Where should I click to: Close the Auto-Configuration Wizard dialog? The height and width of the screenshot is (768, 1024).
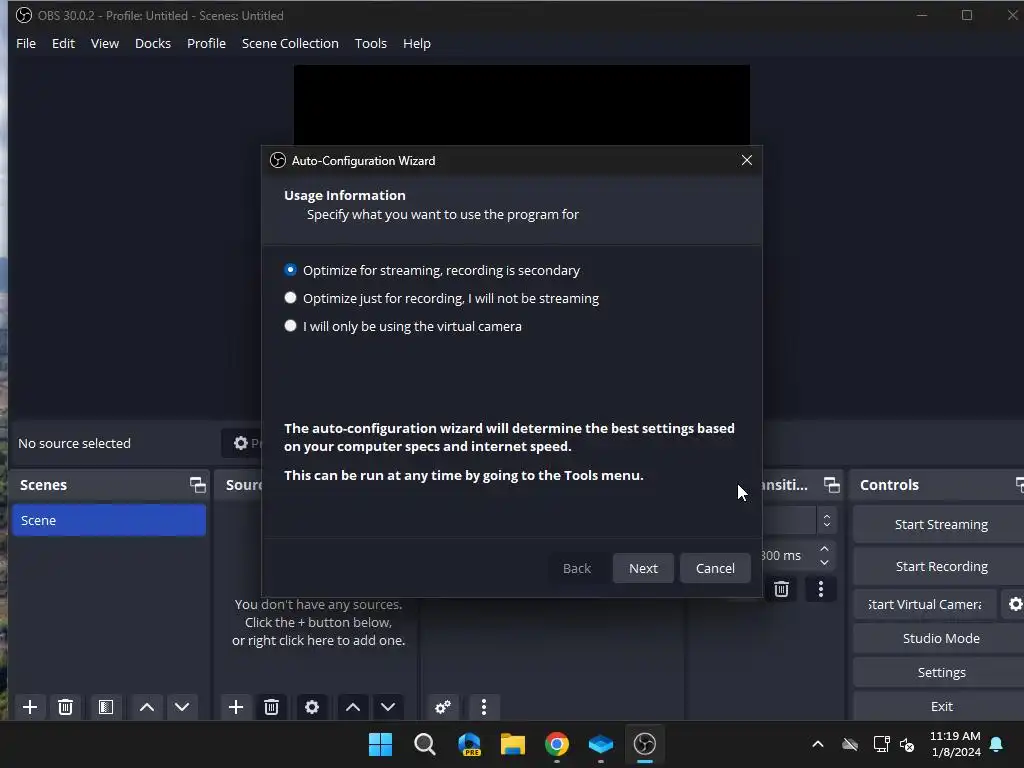point(747,160)
